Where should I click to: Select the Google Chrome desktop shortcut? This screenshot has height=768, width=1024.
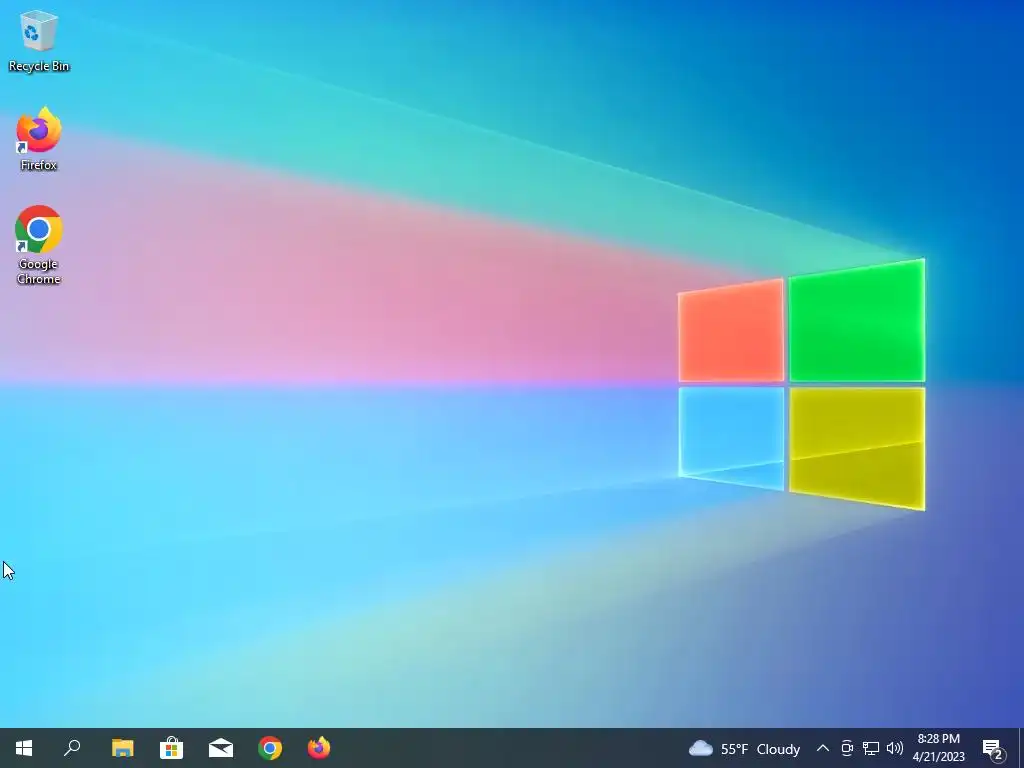click(x=39, y=245)
